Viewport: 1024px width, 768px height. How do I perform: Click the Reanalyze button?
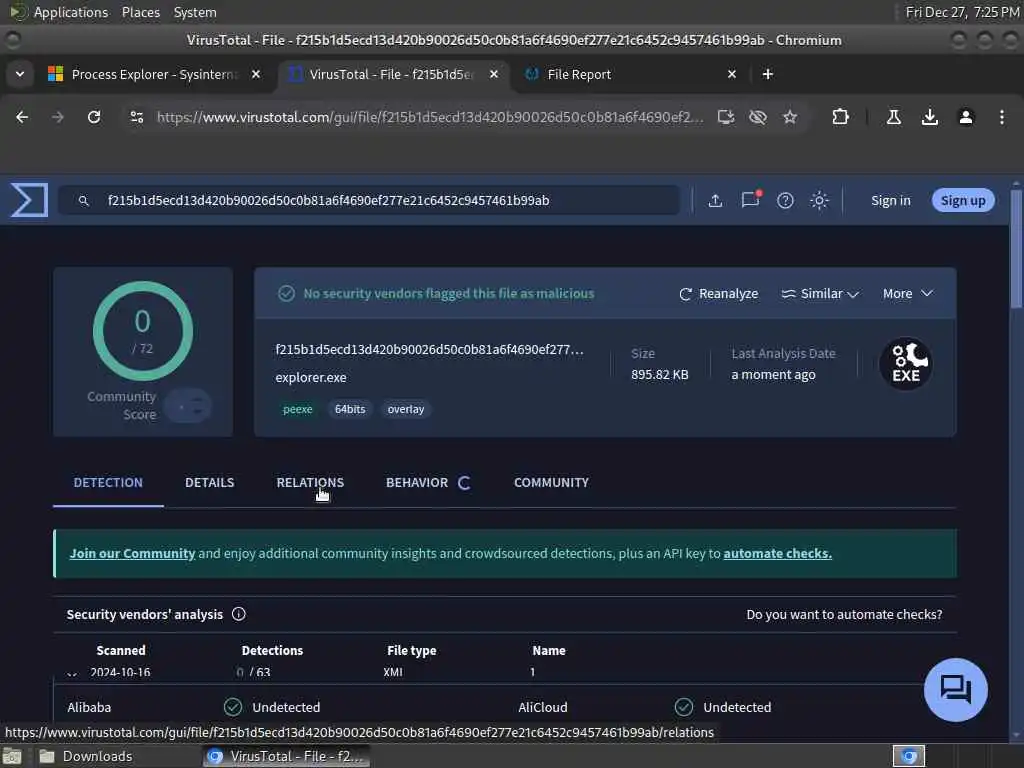click(x=718, y=294)
